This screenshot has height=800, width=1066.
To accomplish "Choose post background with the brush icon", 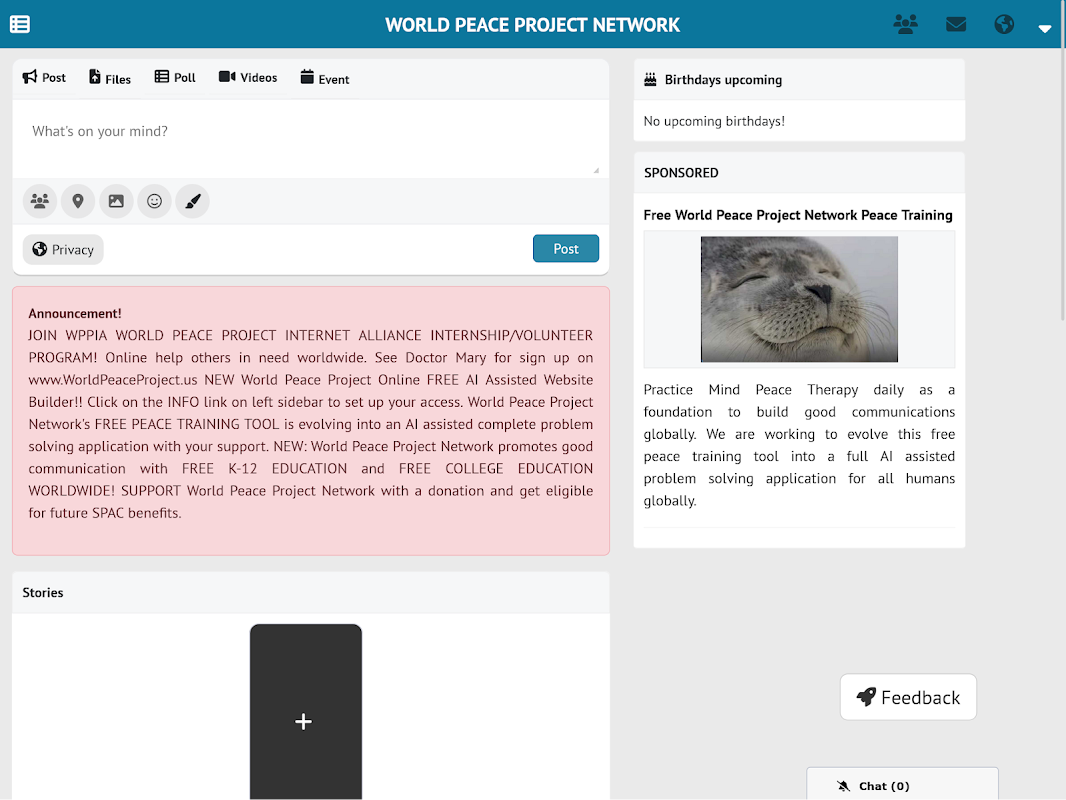I will [192, 201].
